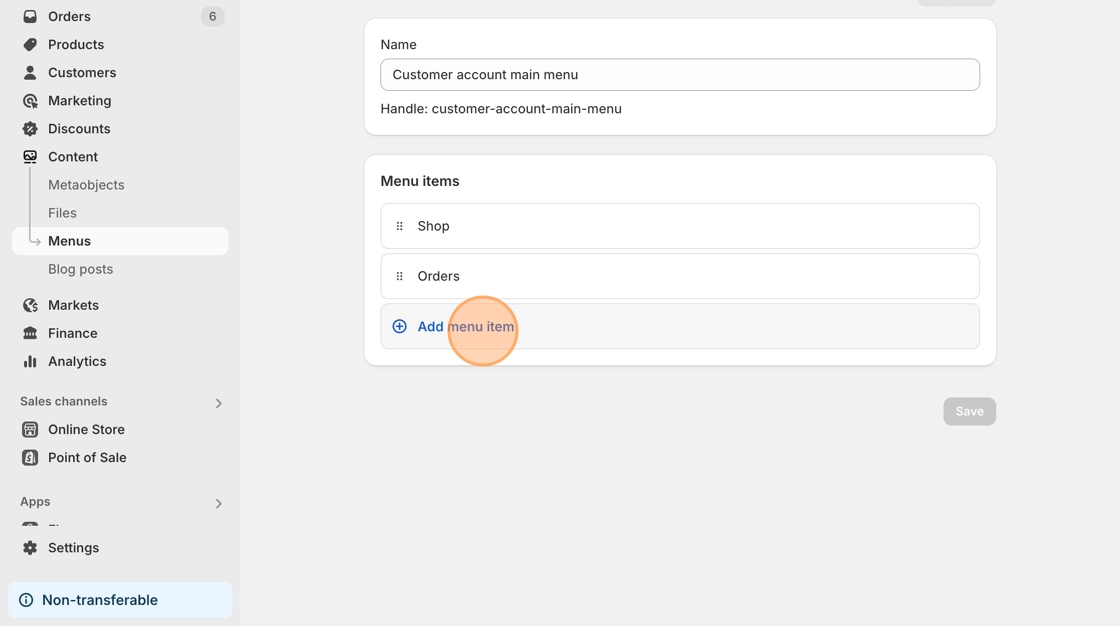Click the drag handle beside Shop
Screen dimensions: 1120x626
tap(399, 226)
